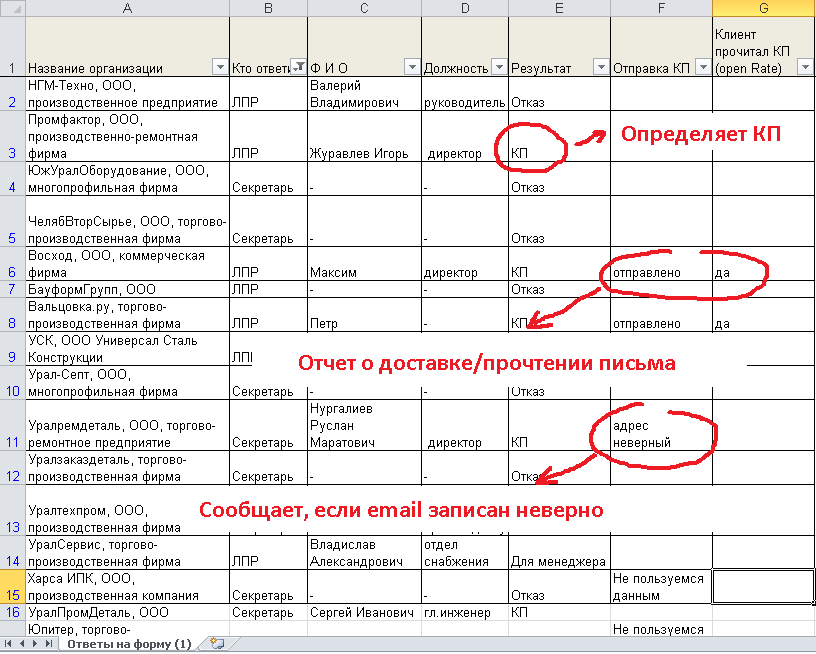Click 'отправлено' in Восход row

point(661,264)
